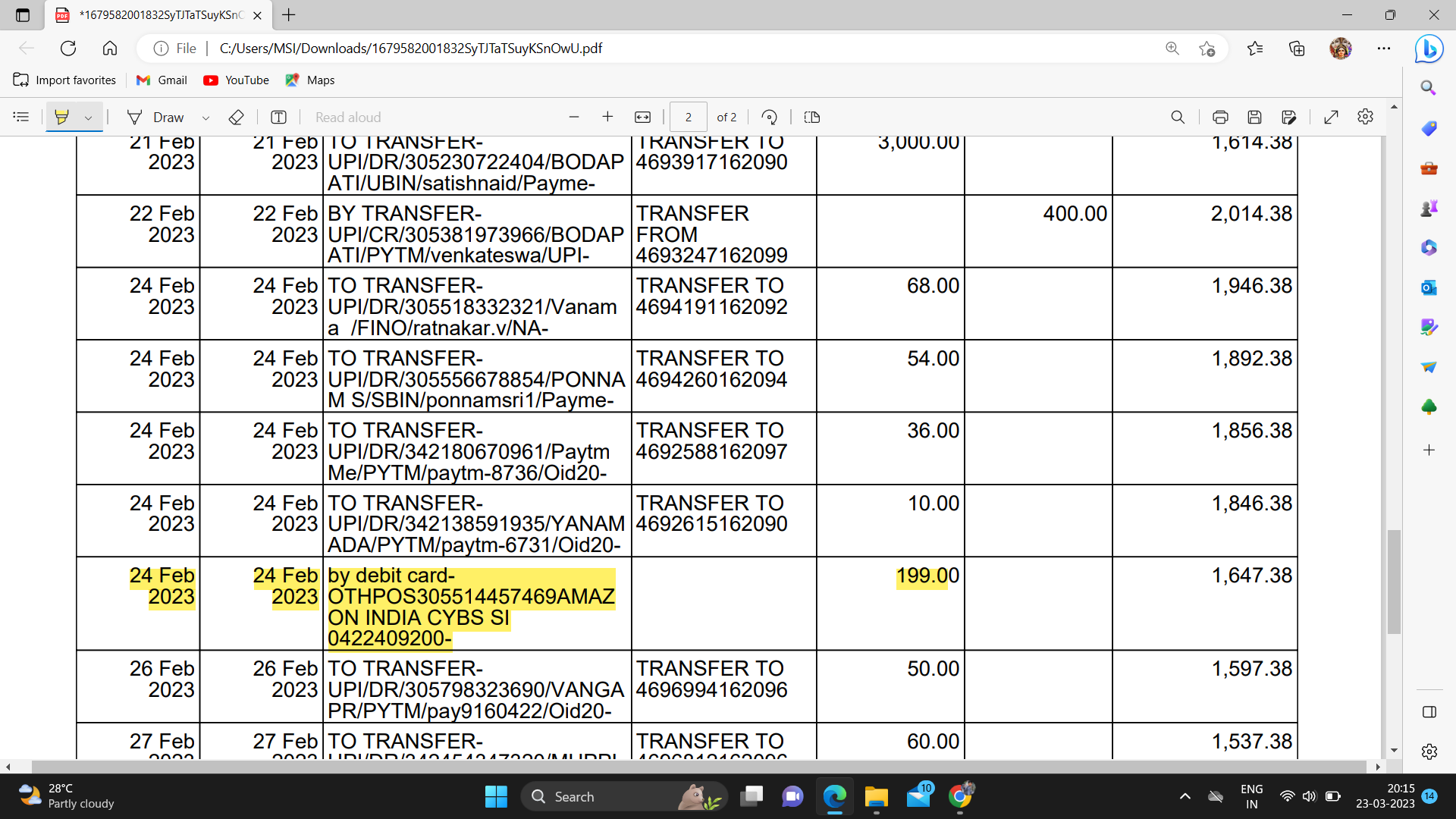Click the page number input field
The width and height of the screenshot is (1456, 819).
click(688, 117)
